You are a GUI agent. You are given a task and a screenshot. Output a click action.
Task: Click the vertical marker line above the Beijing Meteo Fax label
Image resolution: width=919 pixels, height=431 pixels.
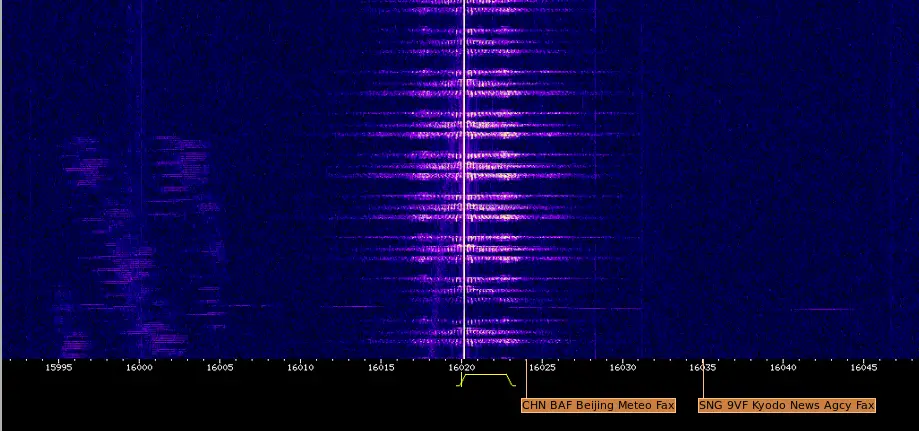[x=526, y=385]
